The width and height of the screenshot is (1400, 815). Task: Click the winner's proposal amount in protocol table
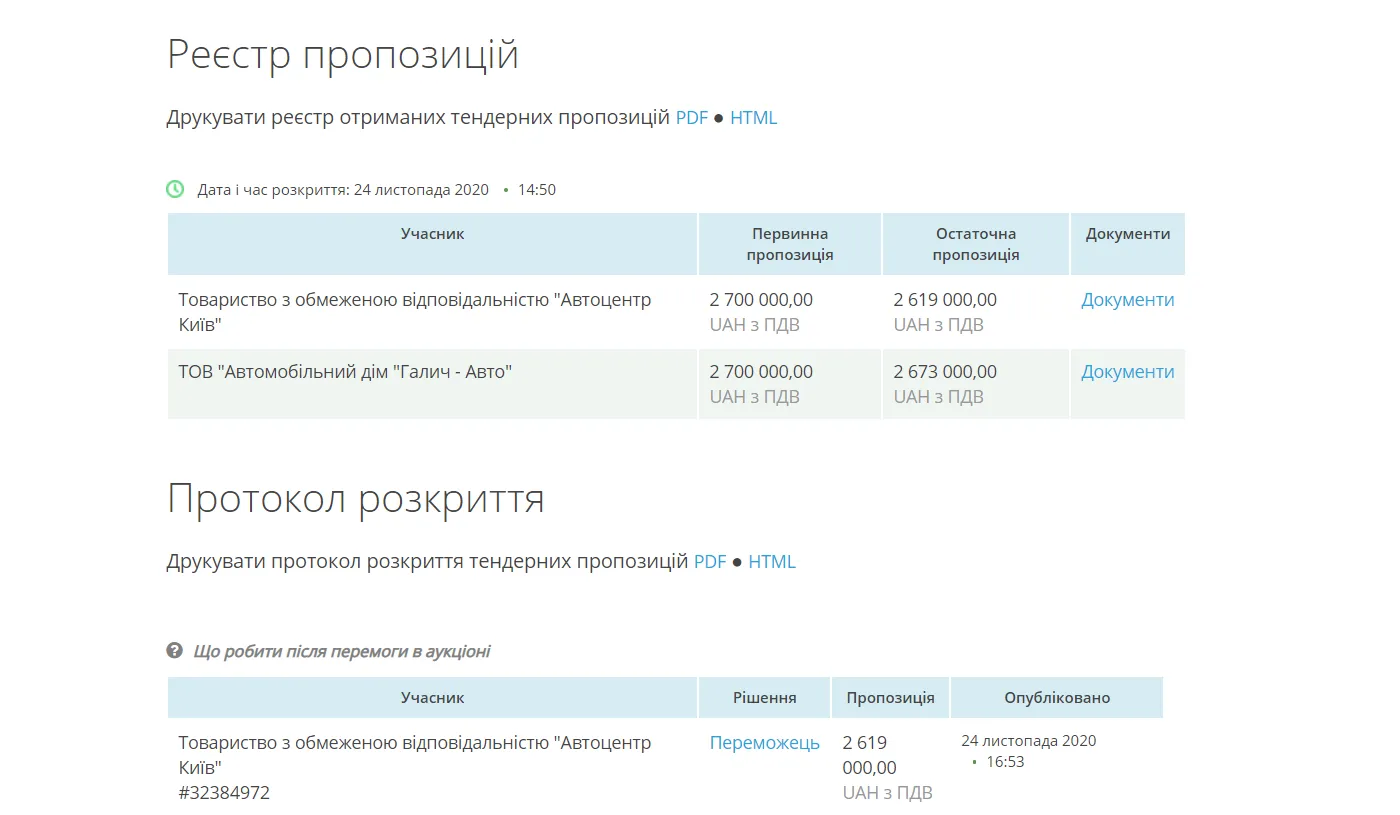tap(870, 756)
